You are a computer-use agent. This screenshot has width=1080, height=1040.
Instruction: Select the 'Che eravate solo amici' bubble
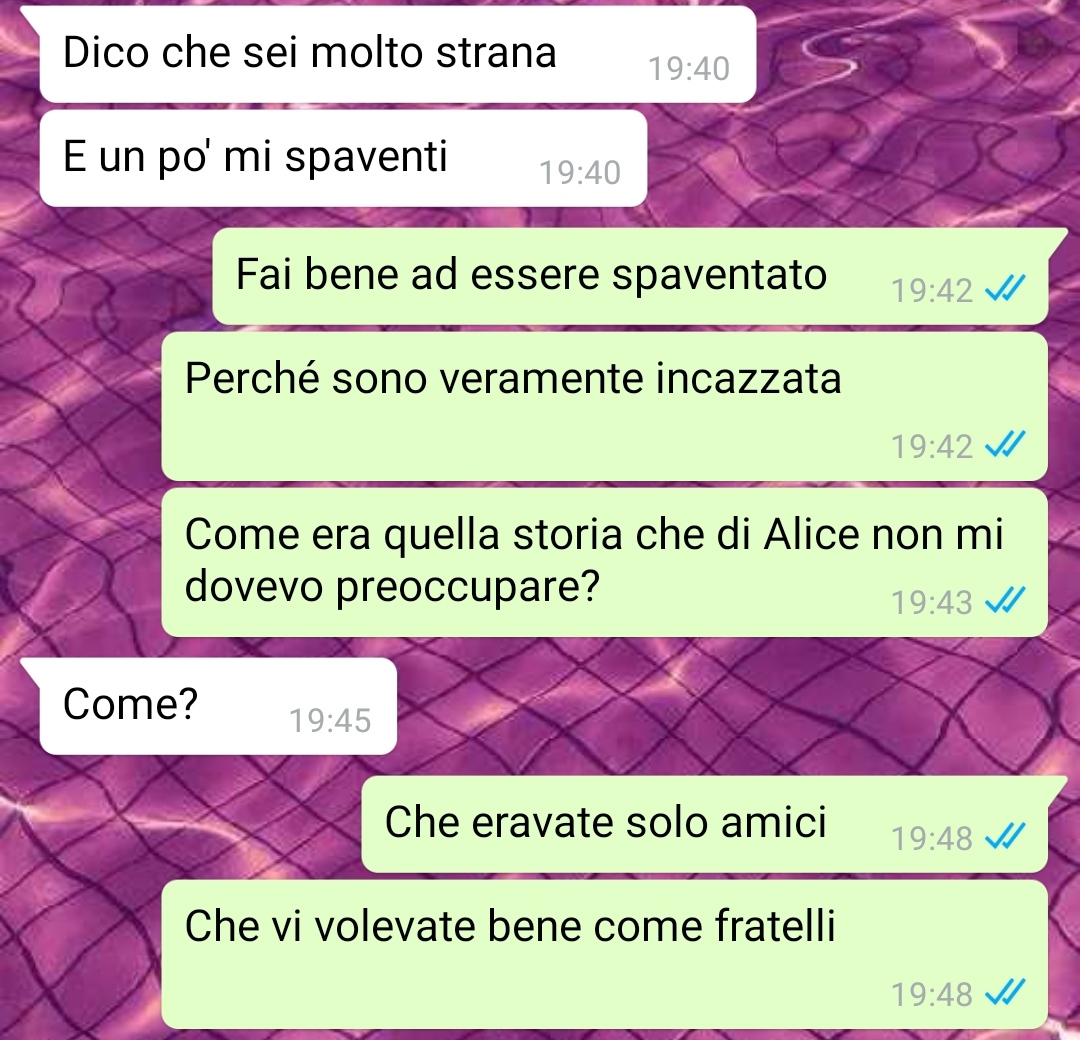coord(705,824)
